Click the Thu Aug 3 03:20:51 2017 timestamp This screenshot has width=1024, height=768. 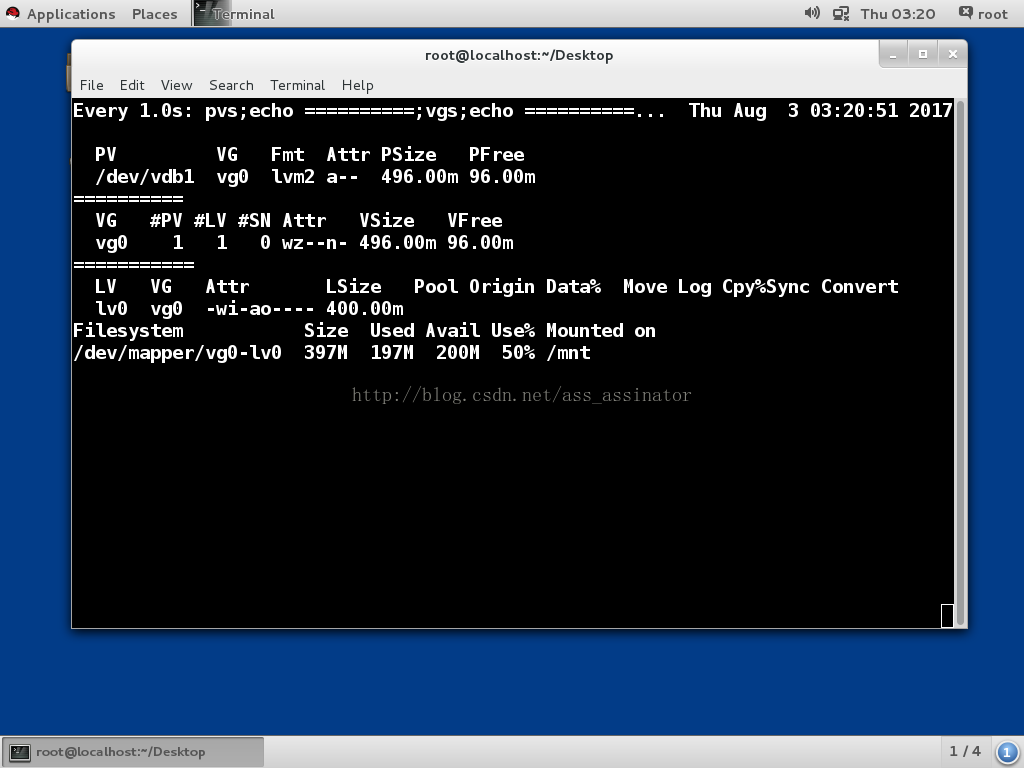(x=820, y=111)
